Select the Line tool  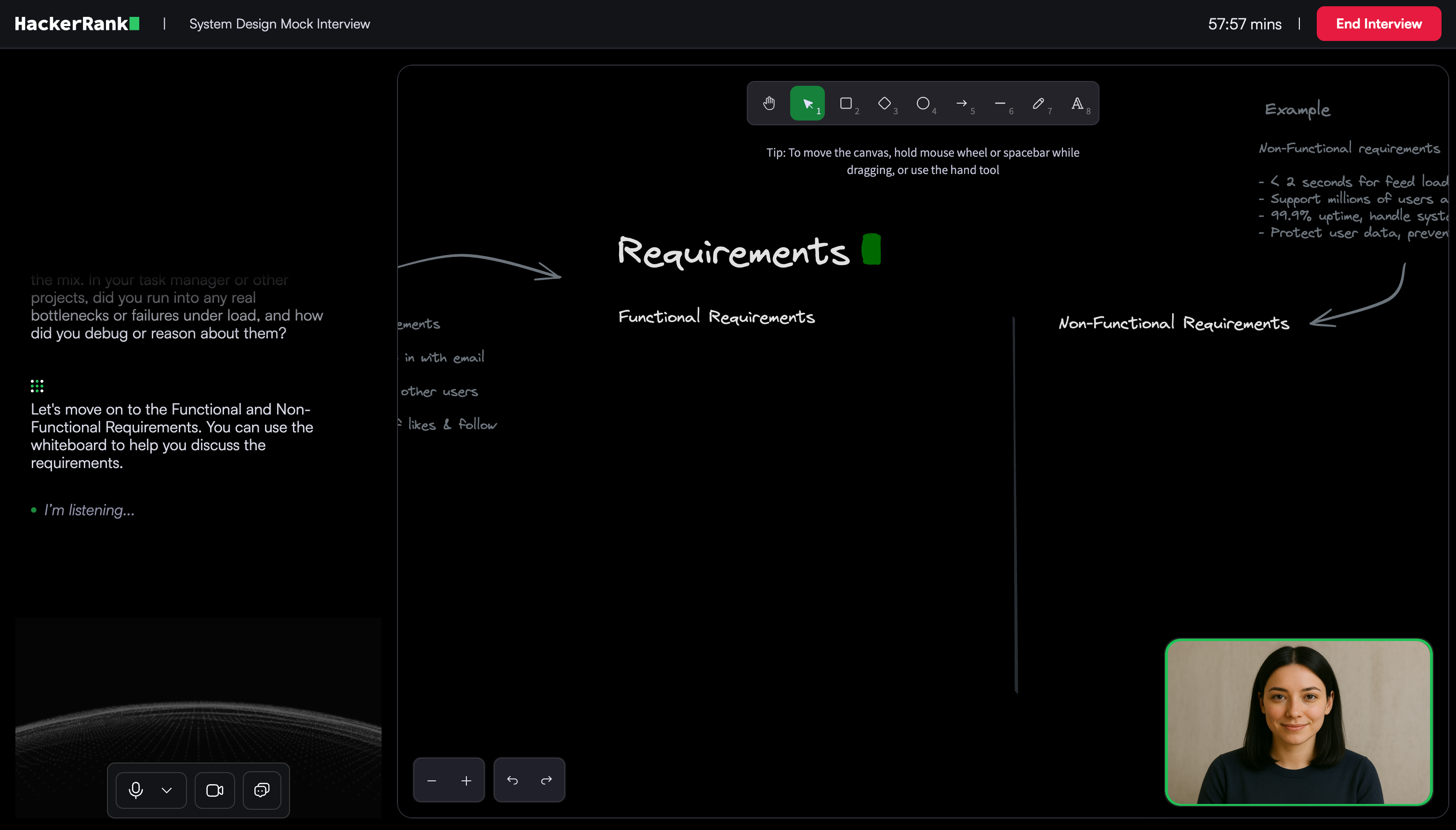pyautogui.click(x=1000, y=103)
